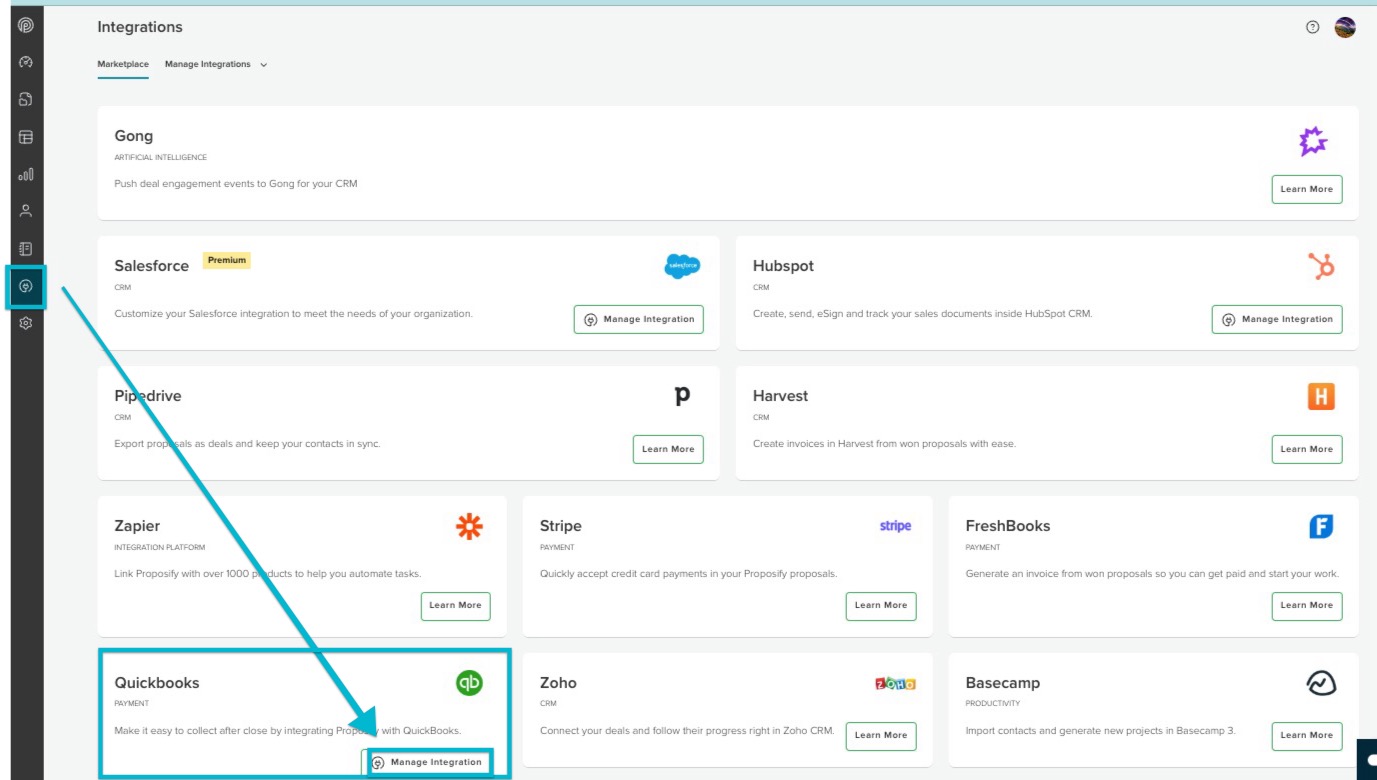Click Manage Integration for Salesforce
Screen dimensions: 1377x780
click(638, 319)
